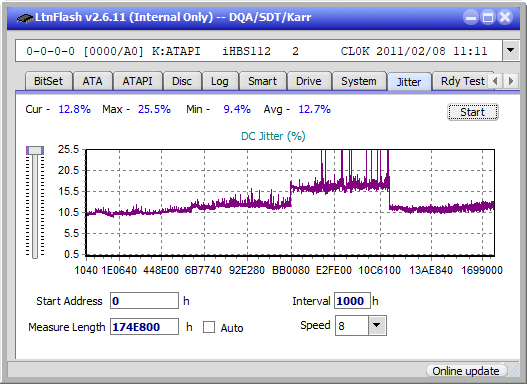Click x-axis label BB0080
The height and width of the screenshot is (384, 527).
[x=291, y=270]
